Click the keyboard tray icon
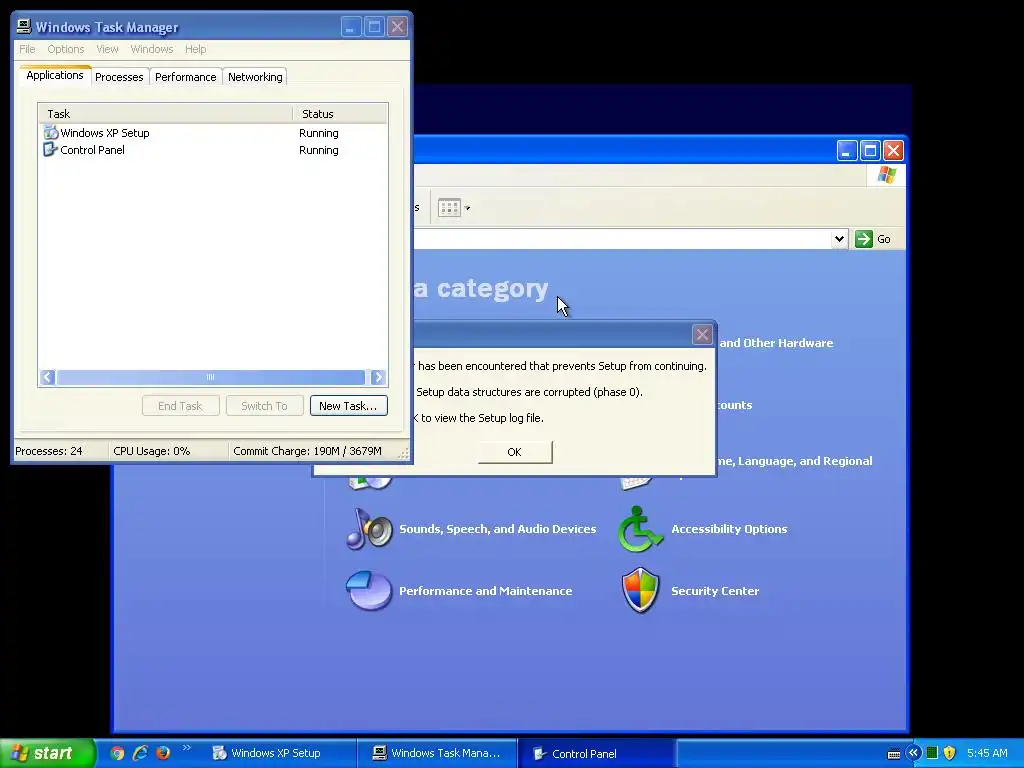This screenshot has height=768, width=1024. (894, 754)
